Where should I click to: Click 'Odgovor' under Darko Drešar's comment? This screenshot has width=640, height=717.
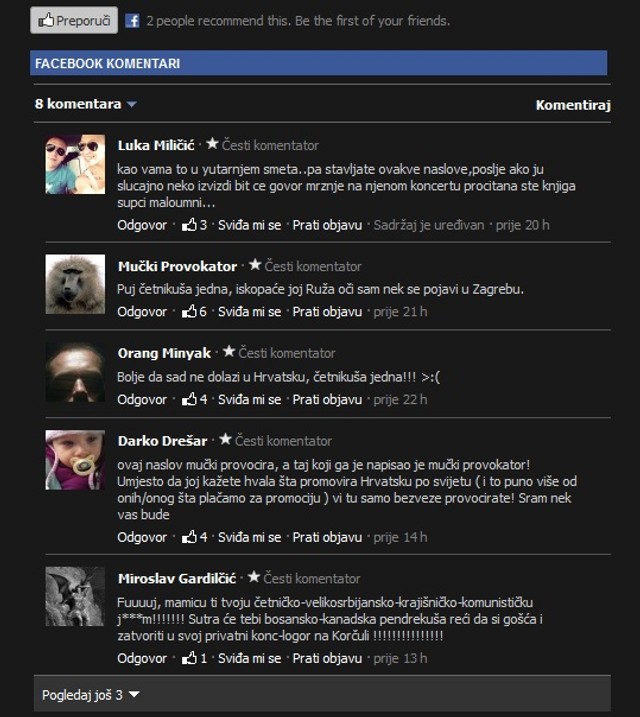pos(142,537)
